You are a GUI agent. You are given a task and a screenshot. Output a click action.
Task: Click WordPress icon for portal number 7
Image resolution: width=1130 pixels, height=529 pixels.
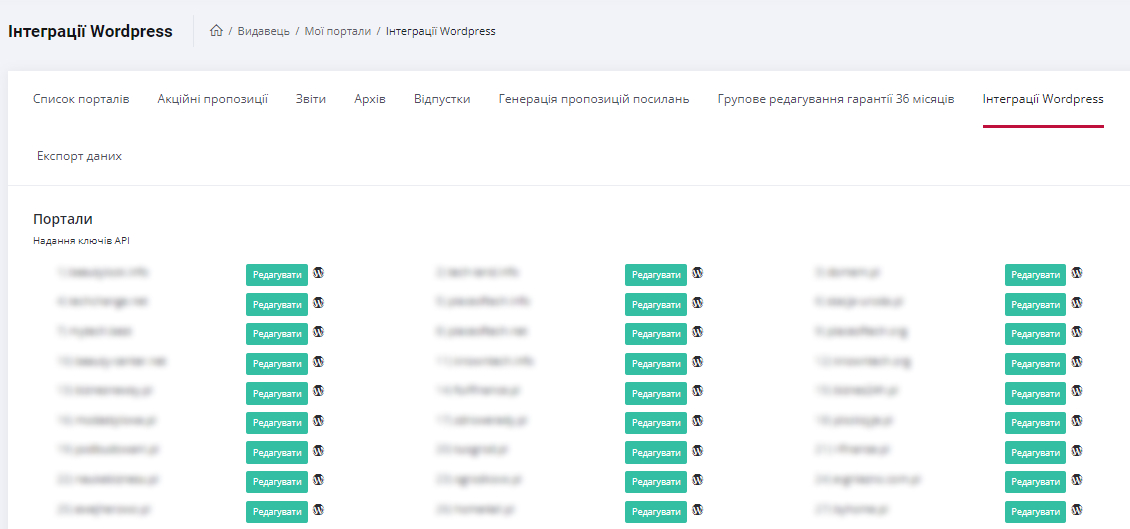[x=319, y=332]
